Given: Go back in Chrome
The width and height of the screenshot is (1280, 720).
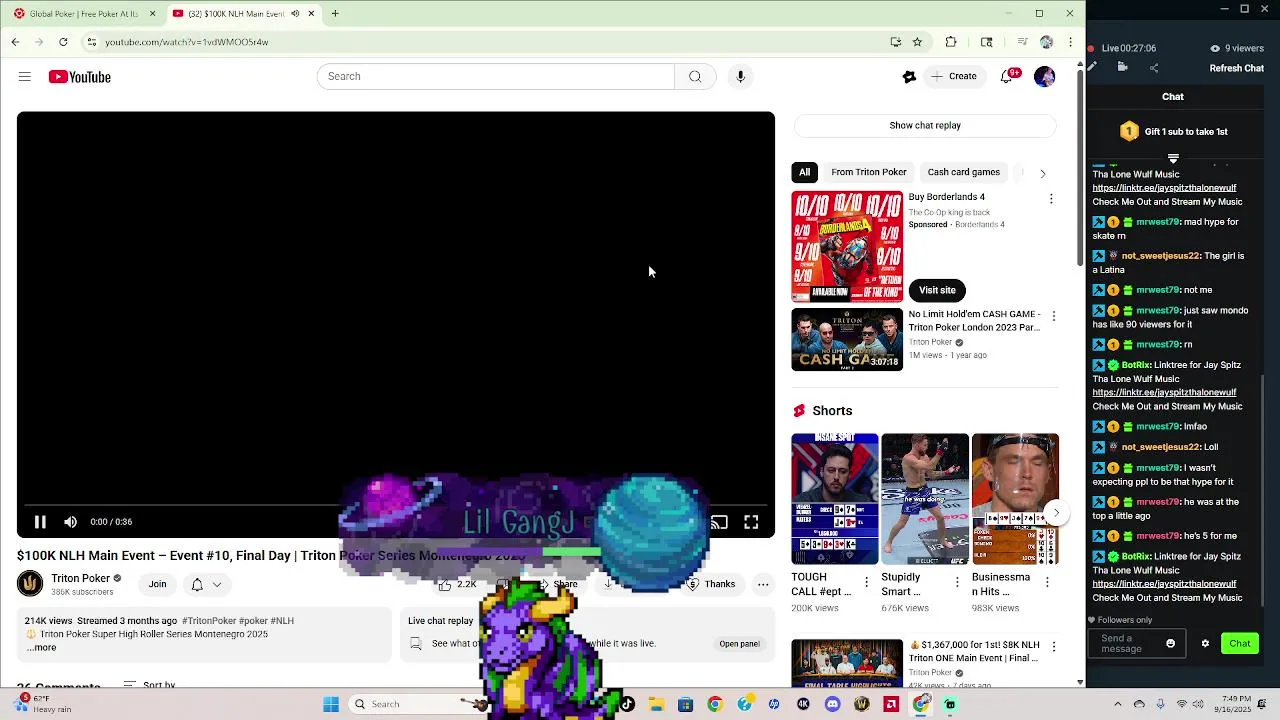Looking at the screenshot, I should (15, 42).
